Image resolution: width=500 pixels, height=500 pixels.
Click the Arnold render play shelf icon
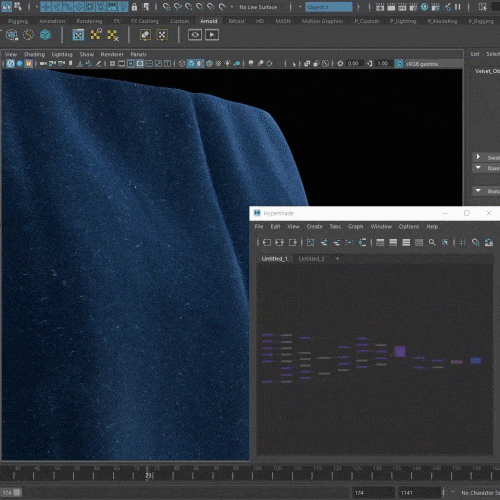point(212,35)
